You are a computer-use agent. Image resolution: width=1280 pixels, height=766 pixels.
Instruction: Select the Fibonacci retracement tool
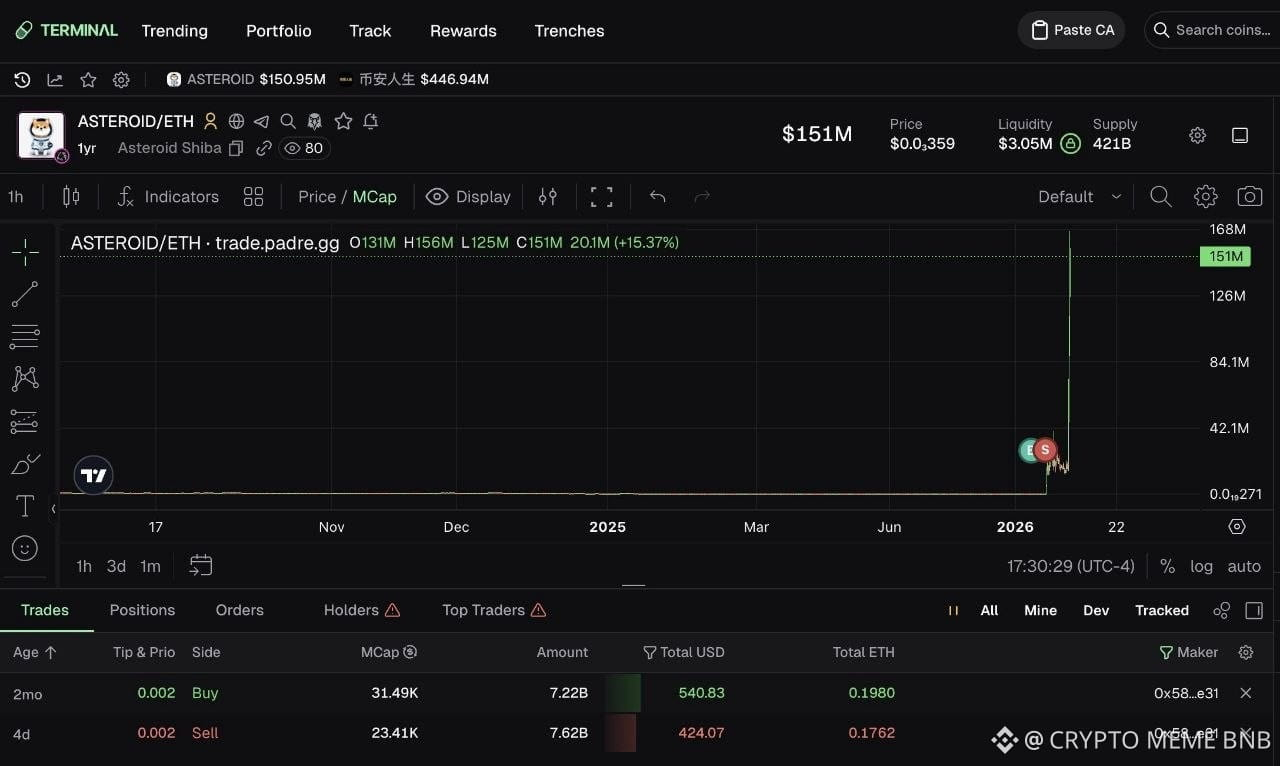tap(25, 337)
